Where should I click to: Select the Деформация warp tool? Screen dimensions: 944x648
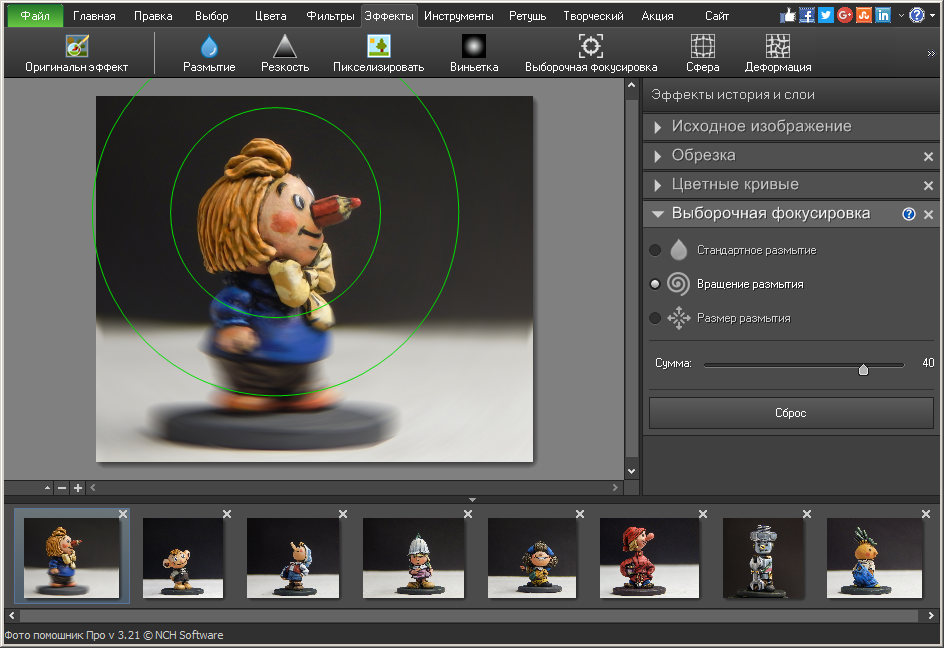pyautogui.click(x=777, y=47)
